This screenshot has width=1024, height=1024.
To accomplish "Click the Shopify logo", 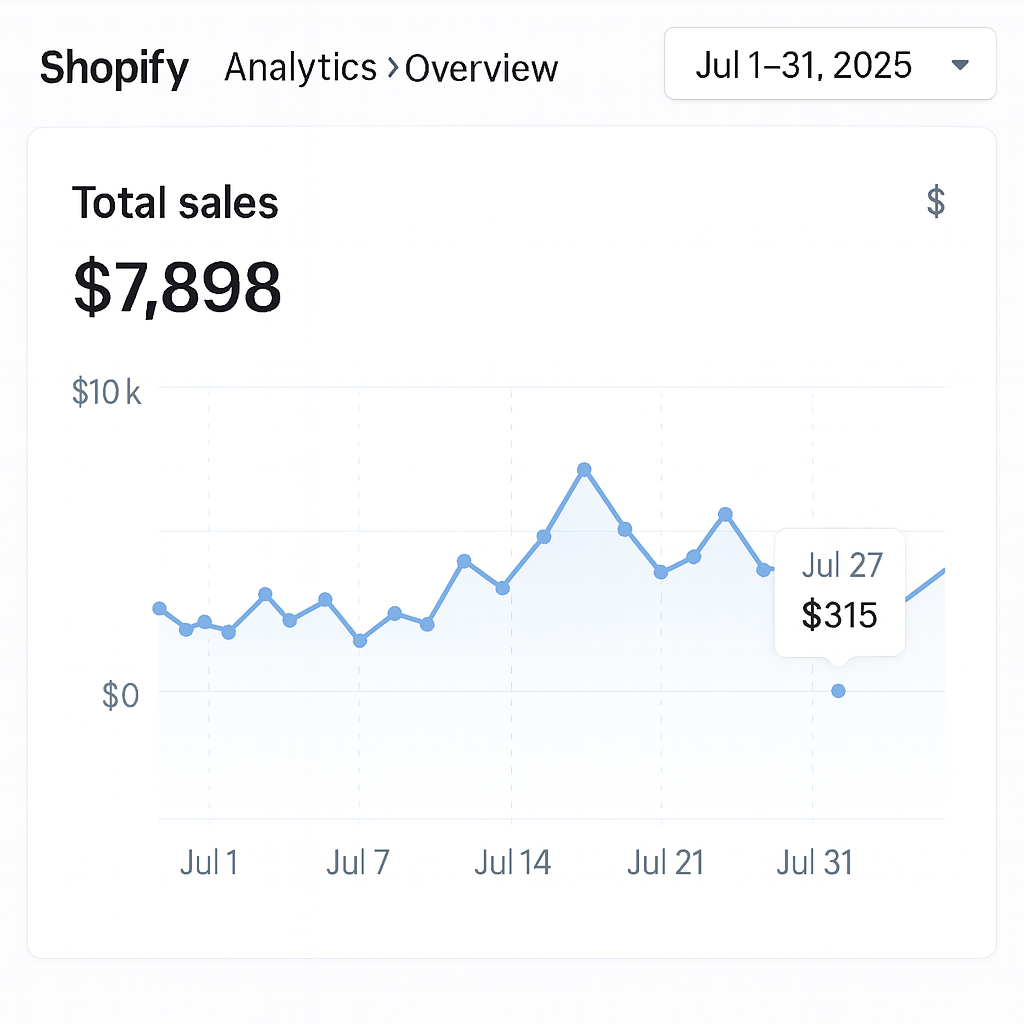I will 114,68.
